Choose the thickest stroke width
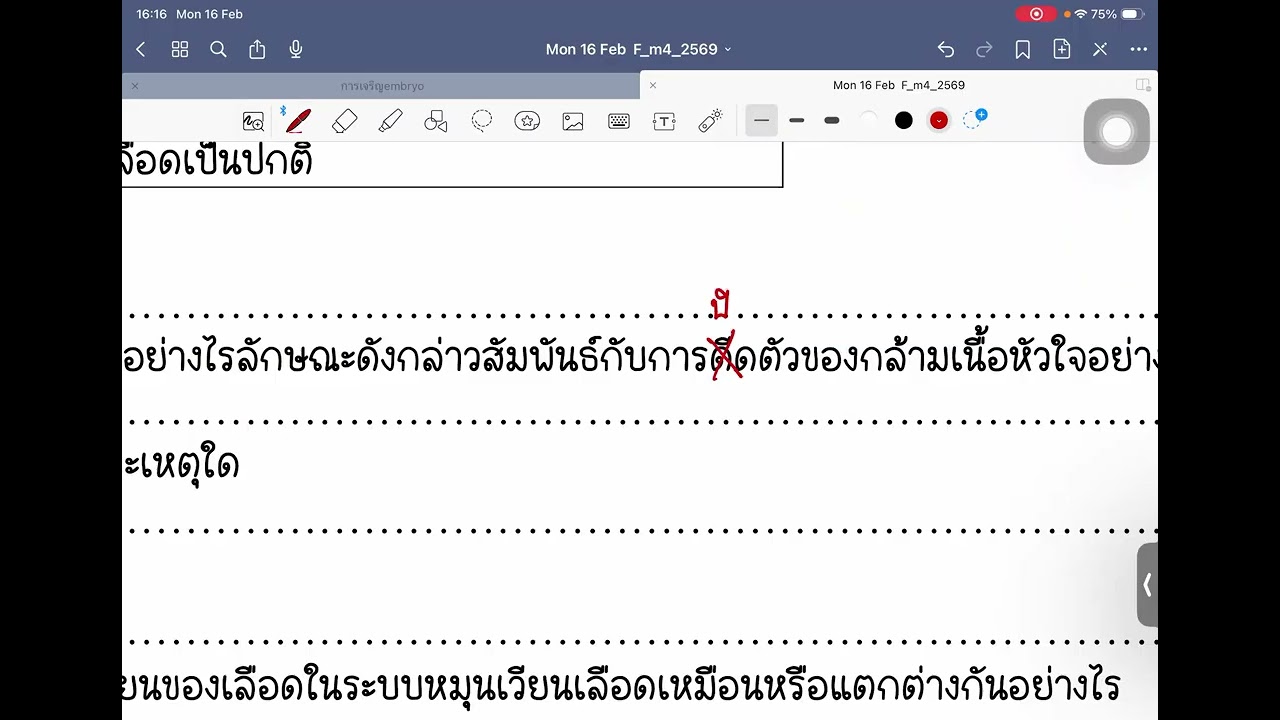This screenshot has width=1280, height=720. pyautogui.click(x=831, y=120)
